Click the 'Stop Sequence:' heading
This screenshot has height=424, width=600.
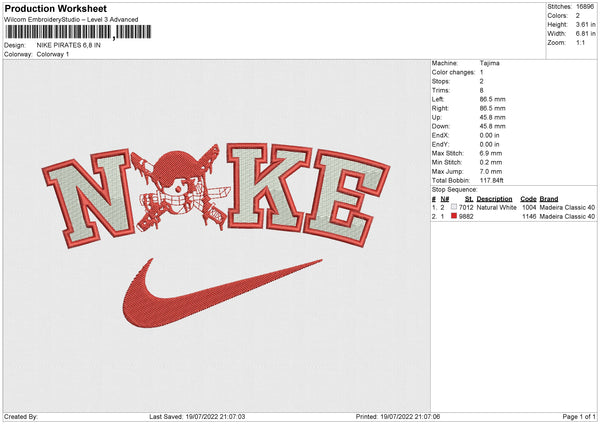455,190
